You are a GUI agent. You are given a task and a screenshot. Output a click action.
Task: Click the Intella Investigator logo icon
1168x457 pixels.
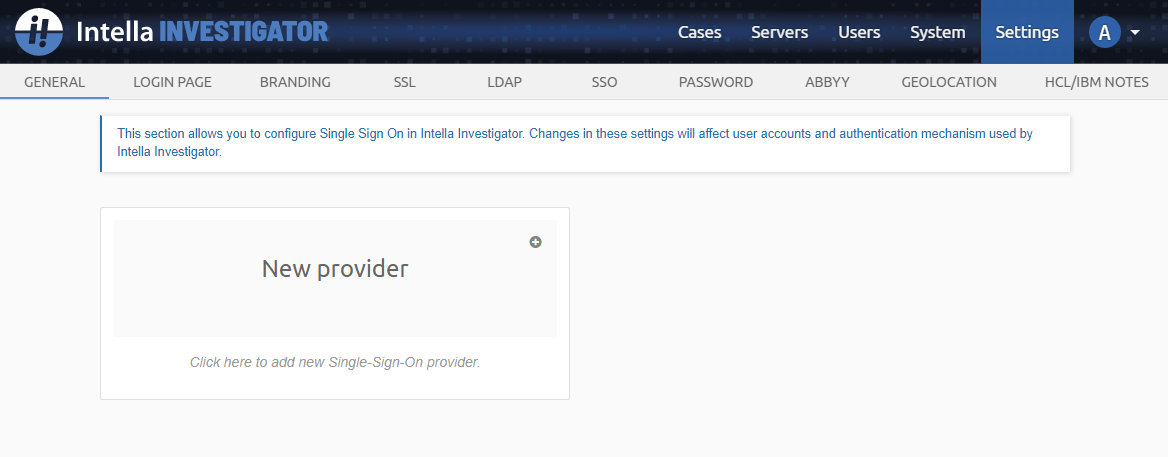[40, 32]
